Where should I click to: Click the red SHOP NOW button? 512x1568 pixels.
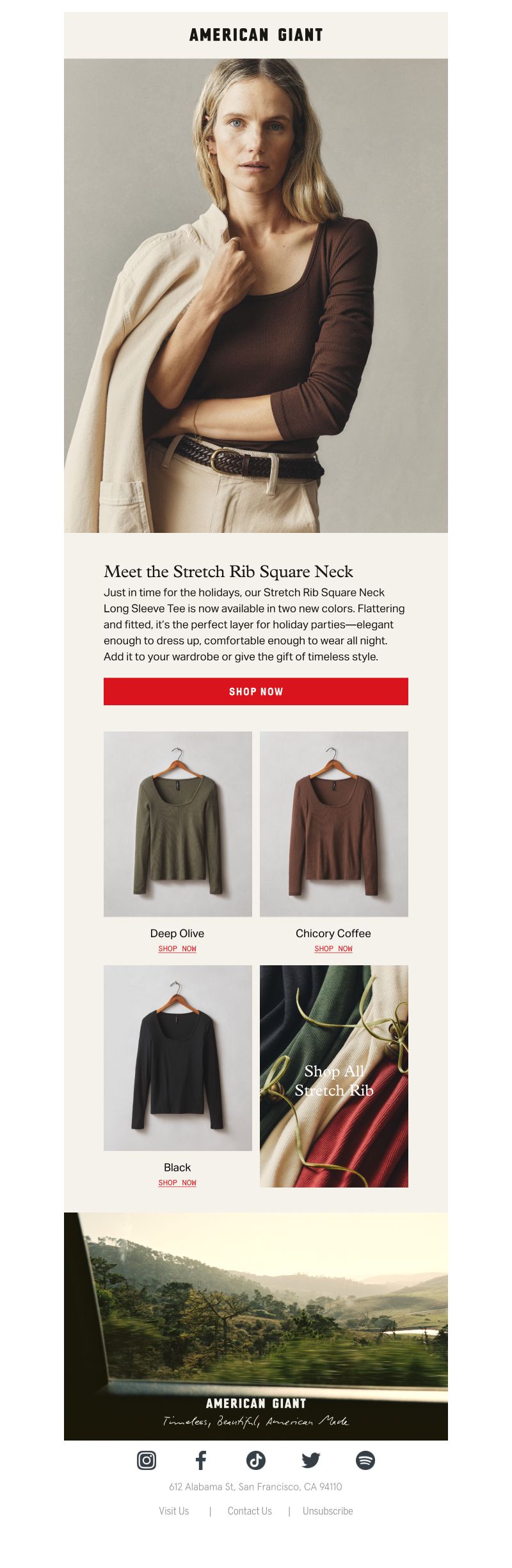(x=256, y=691)
